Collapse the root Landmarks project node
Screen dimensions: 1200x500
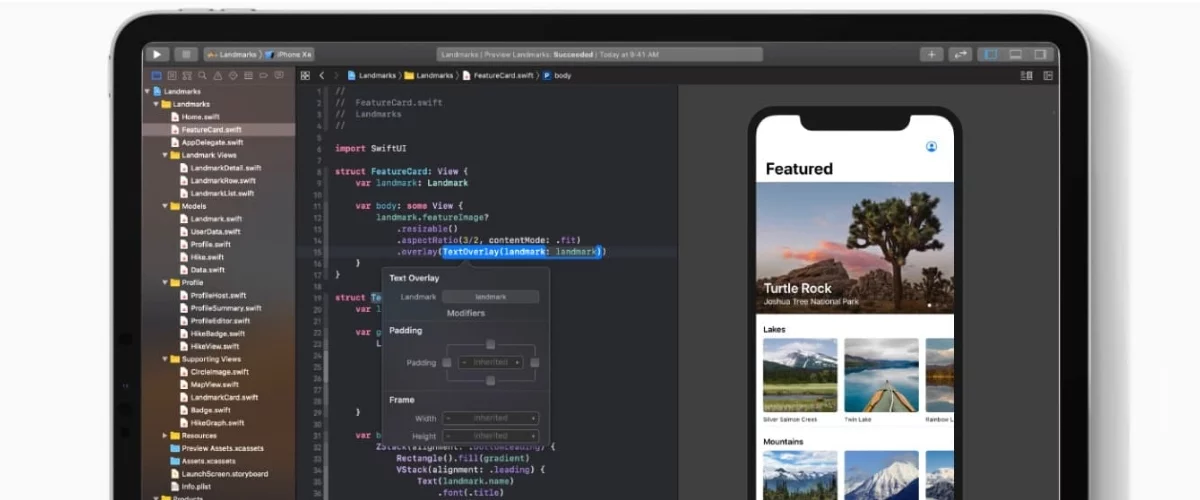(x=147, y=91)
